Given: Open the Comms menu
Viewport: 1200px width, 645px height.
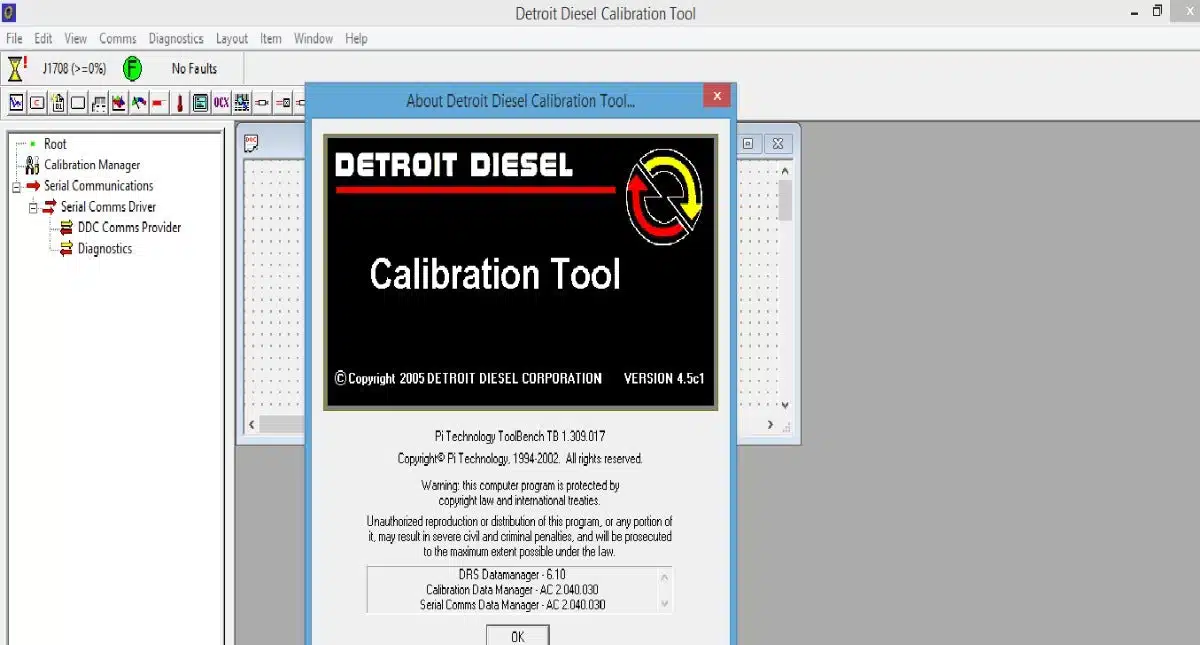Looking at the screenshot, I should [118, 39].
